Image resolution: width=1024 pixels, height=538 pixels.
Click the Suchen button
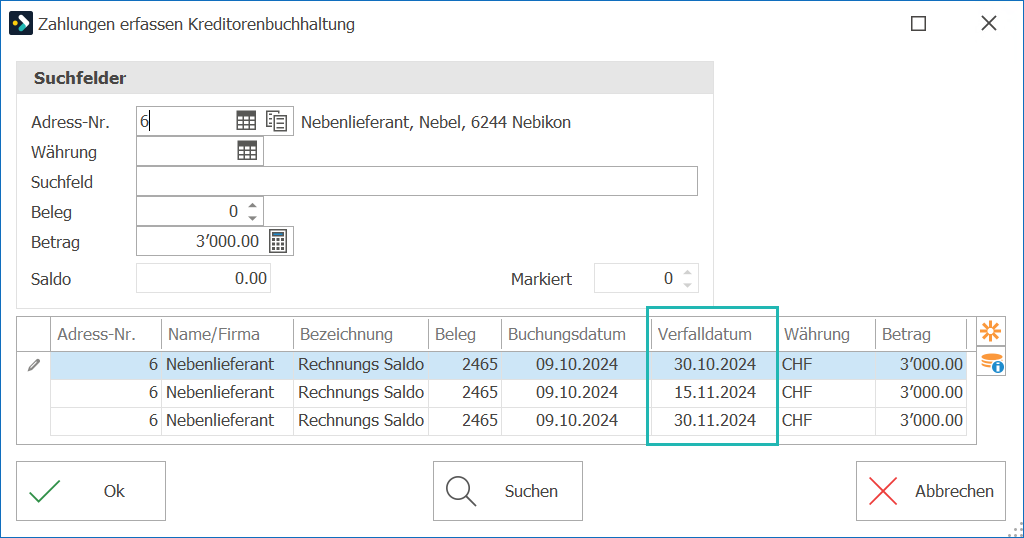507,491
